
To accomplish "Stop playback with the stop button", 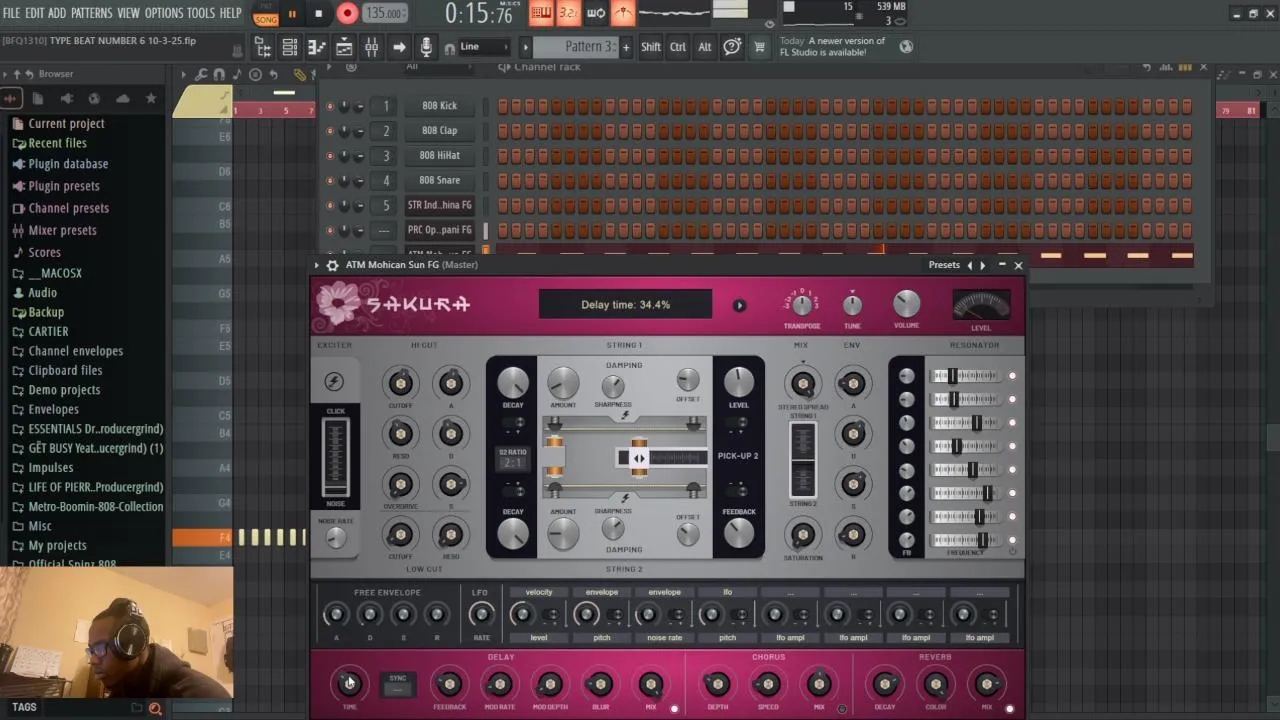I will 318,14.
